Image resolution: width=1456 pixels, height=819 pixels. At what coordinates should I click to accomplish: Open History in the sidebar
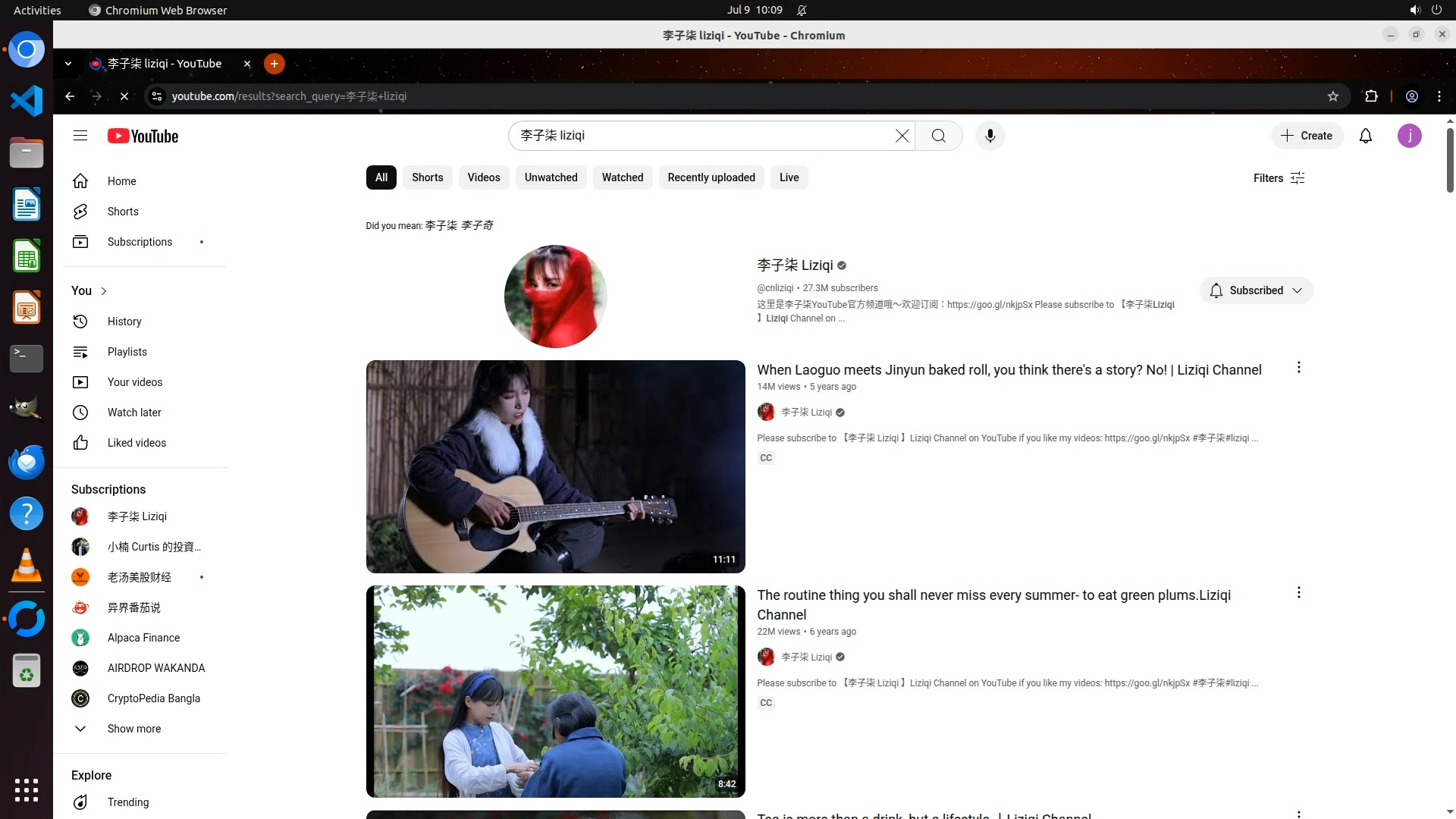[x=124, y=322]
